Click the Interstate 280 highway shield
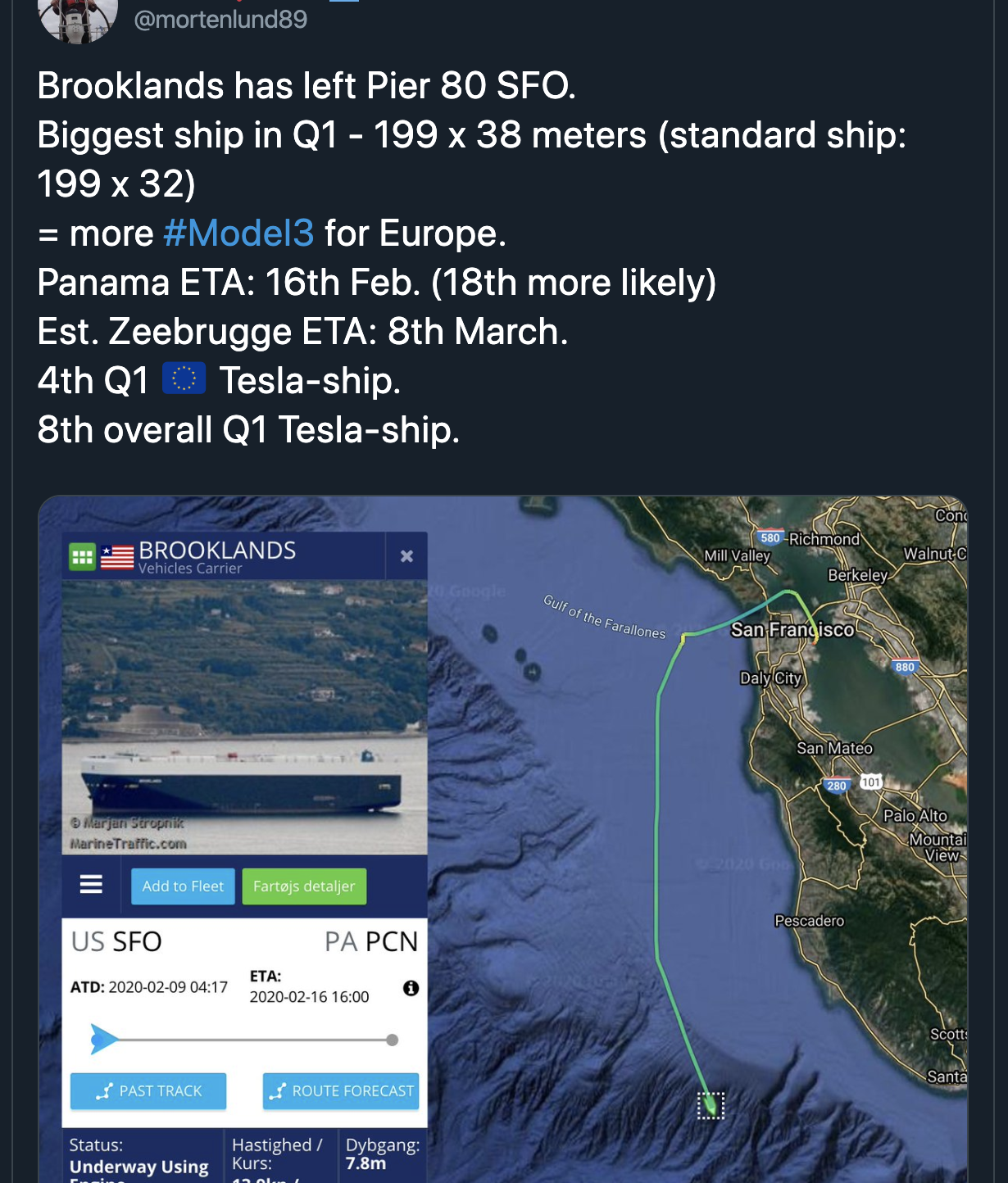Image resolution: width=1008 pixels, height=1183 pixels. (837, 786)
